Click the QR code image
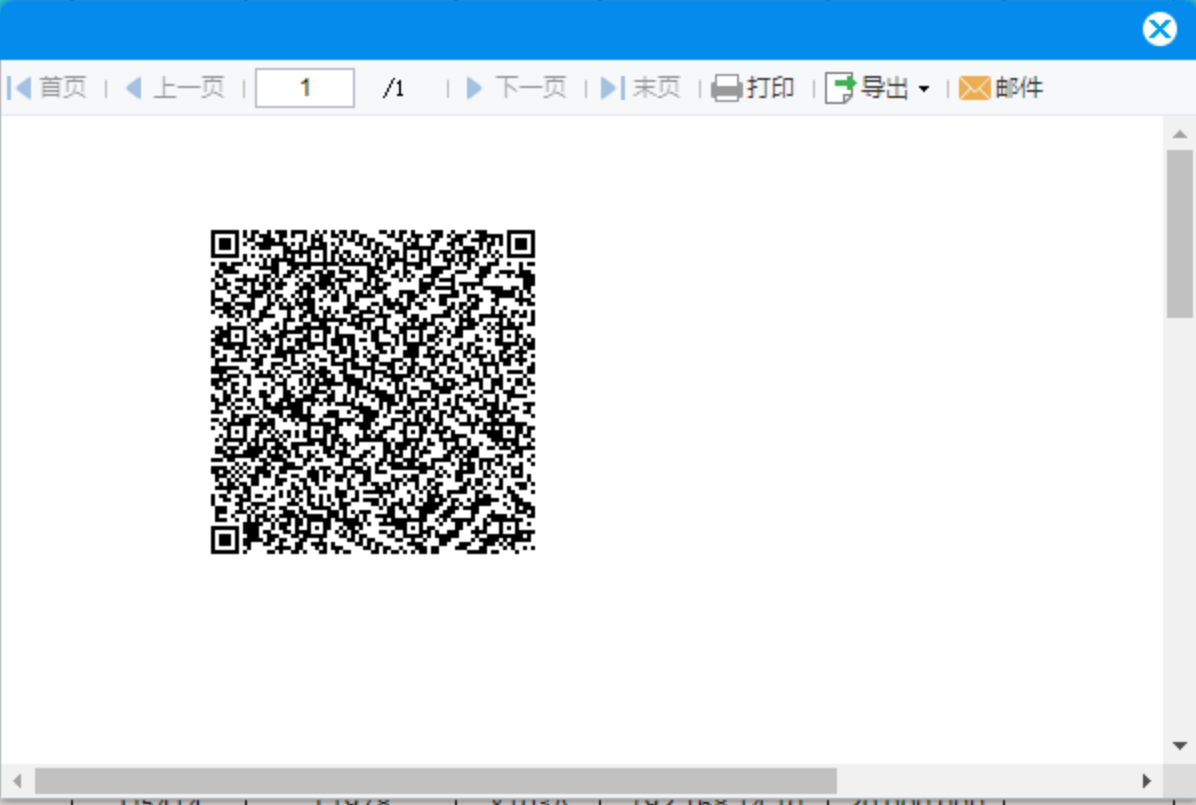 [x=373, y=391]
